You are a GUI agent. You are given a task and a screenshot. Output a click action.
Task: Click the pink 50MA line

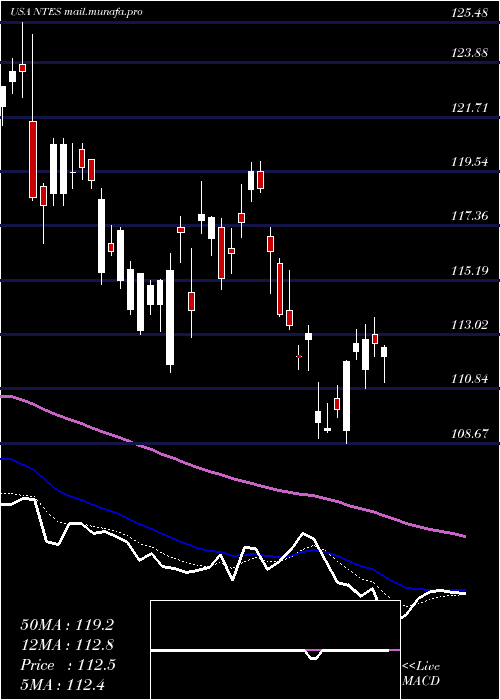pyautogui.click(x=232, y=479)
